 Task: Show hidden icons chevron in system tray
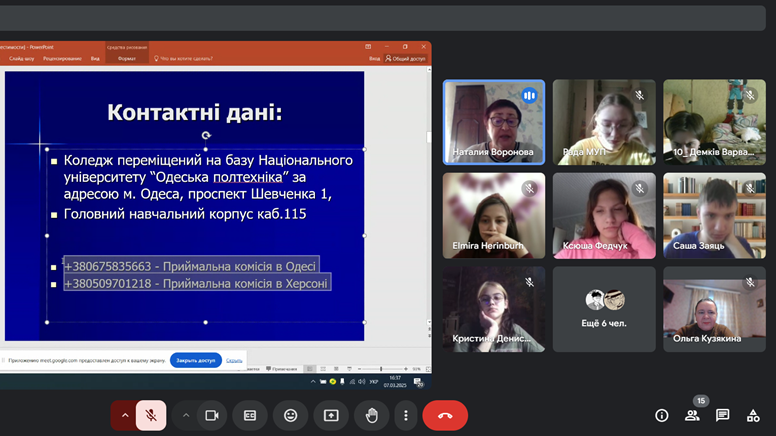point(313,382)
